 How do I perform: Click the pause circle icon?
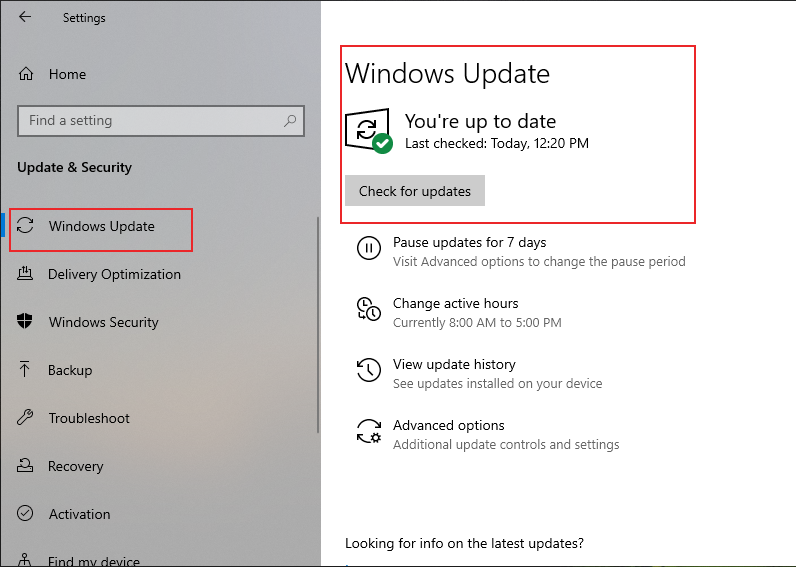pos(369,248)
